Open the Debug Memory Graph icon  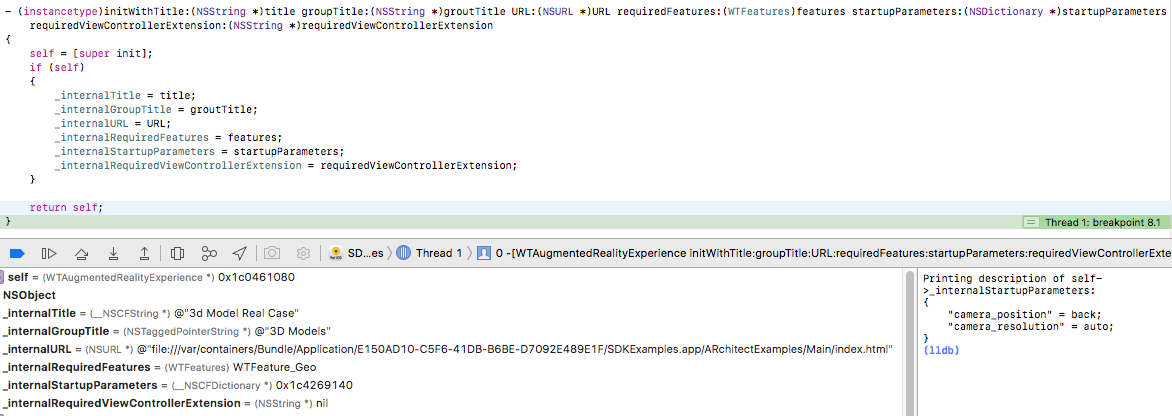[209, 253]
